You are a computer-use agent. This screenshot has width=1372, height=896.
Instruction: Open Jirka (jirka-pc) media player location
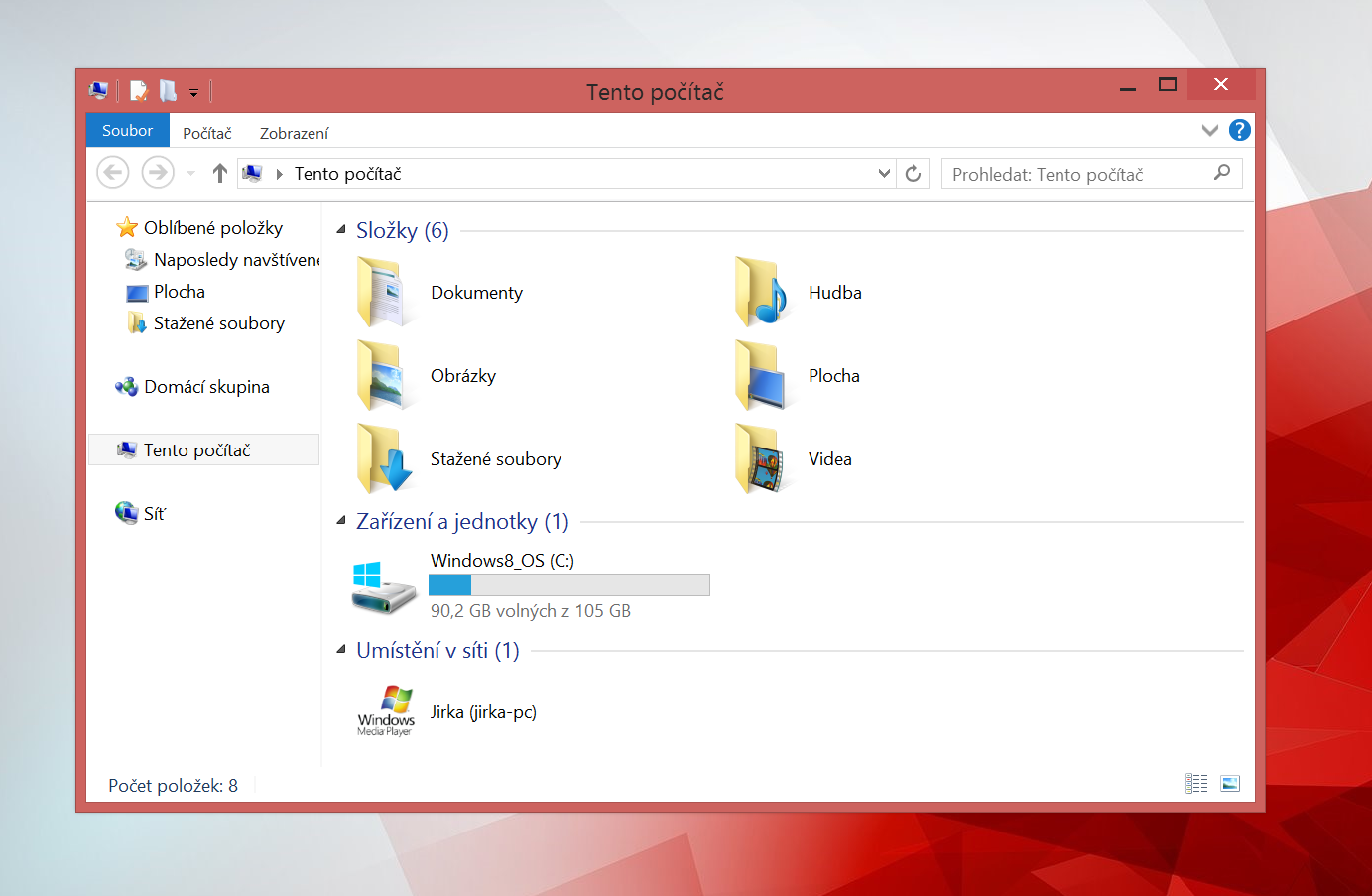[x=483, y=711]
